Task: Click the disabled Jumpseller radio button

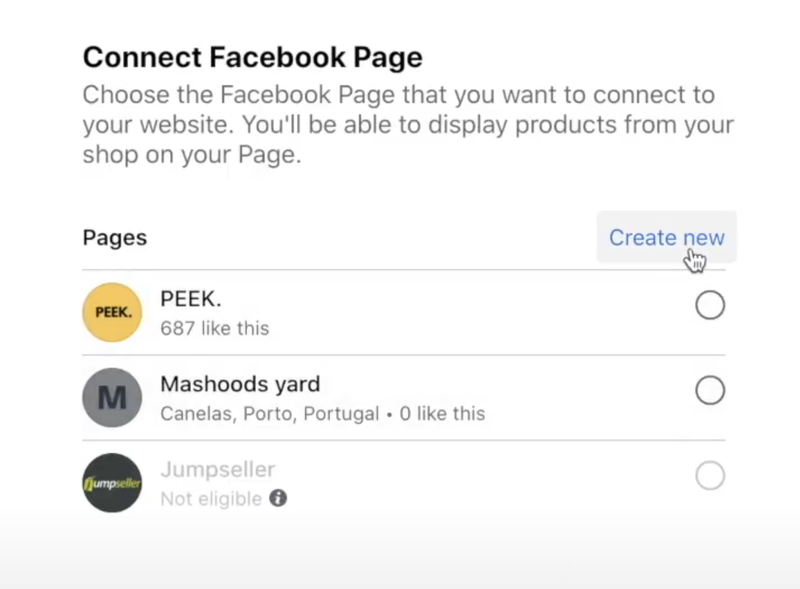Action: pos(710,476)
